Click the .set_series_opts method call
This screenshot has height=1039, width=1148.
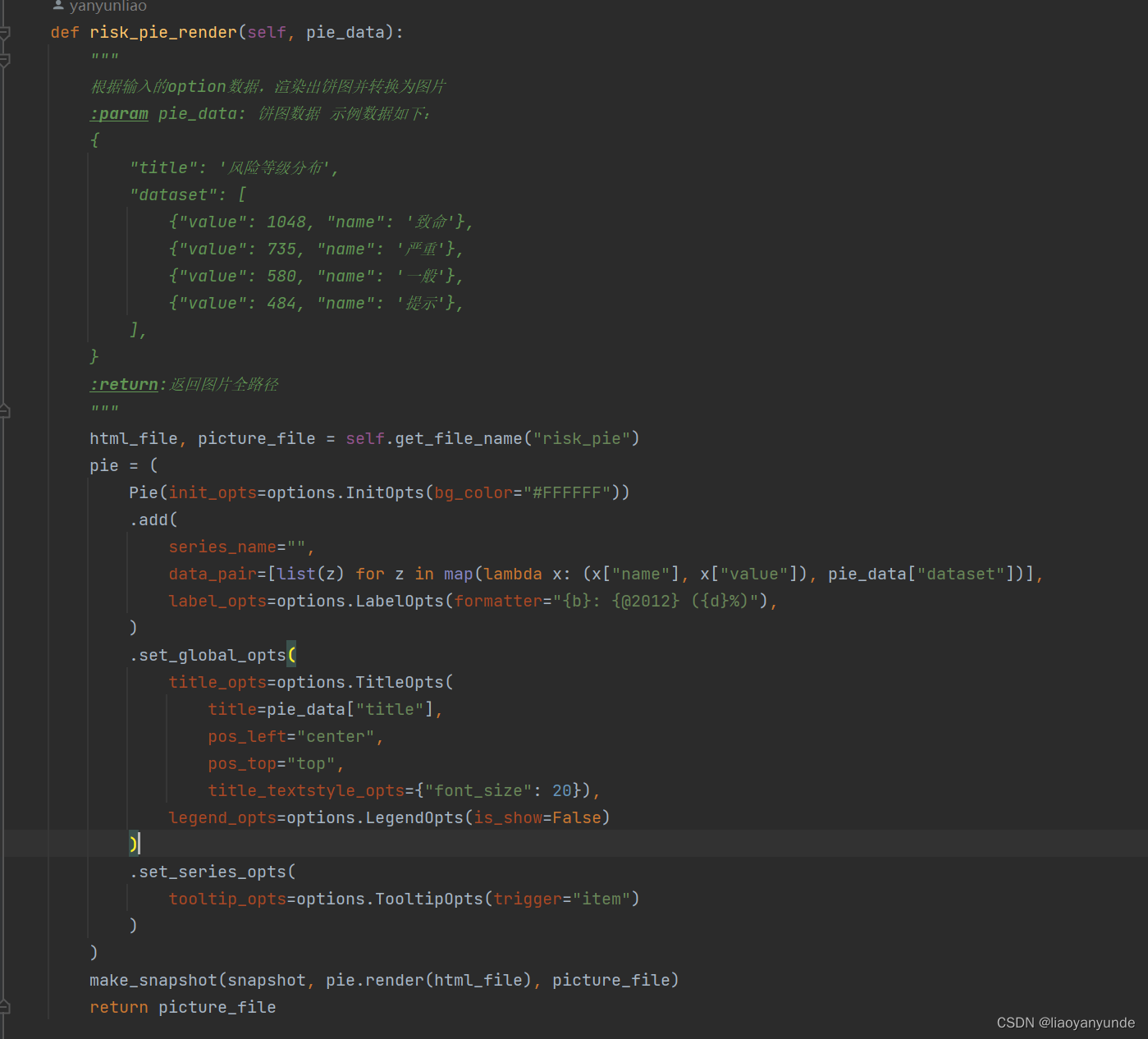pos(208,872)
